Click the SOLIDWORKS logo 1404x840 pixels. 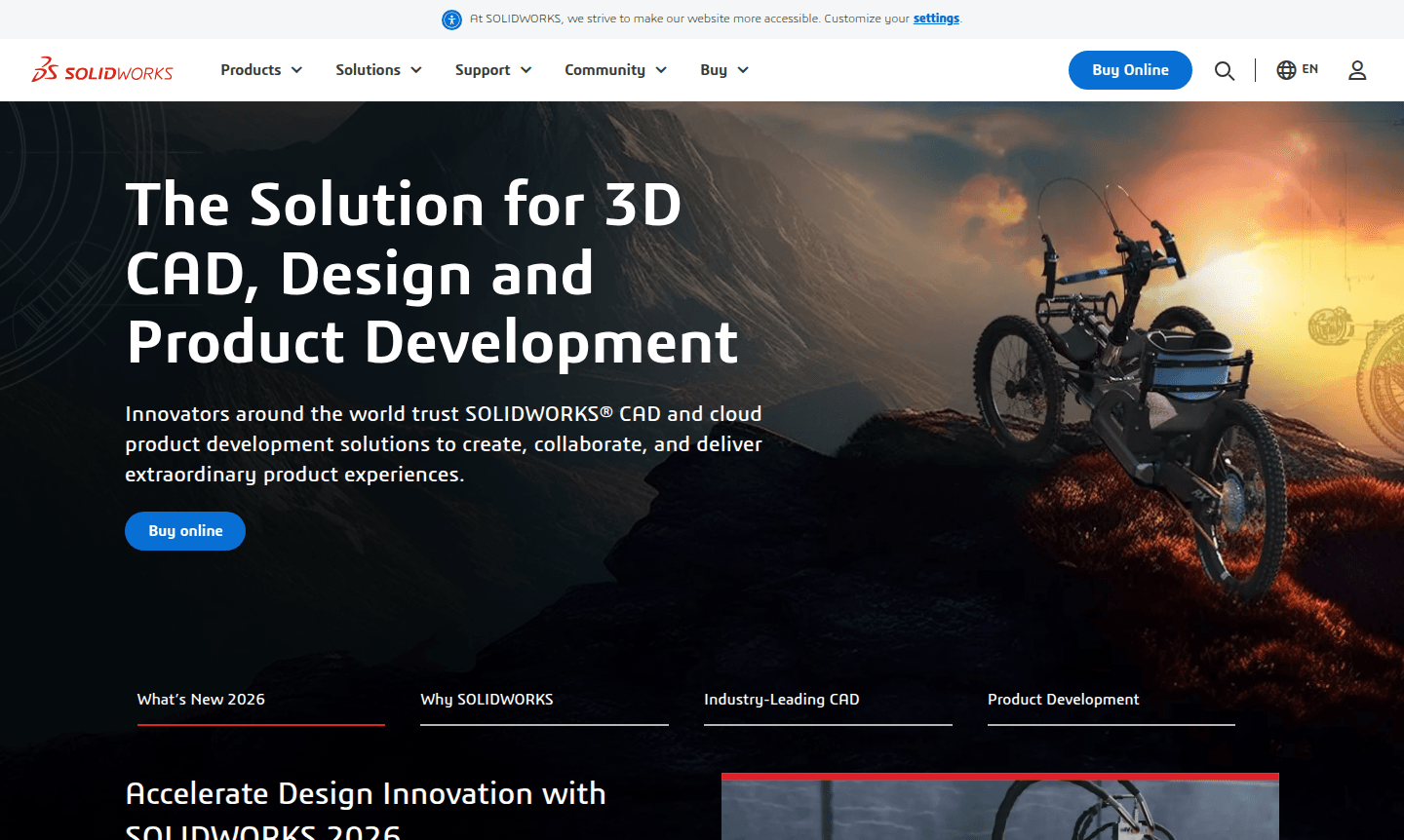(x=102, y=69)
